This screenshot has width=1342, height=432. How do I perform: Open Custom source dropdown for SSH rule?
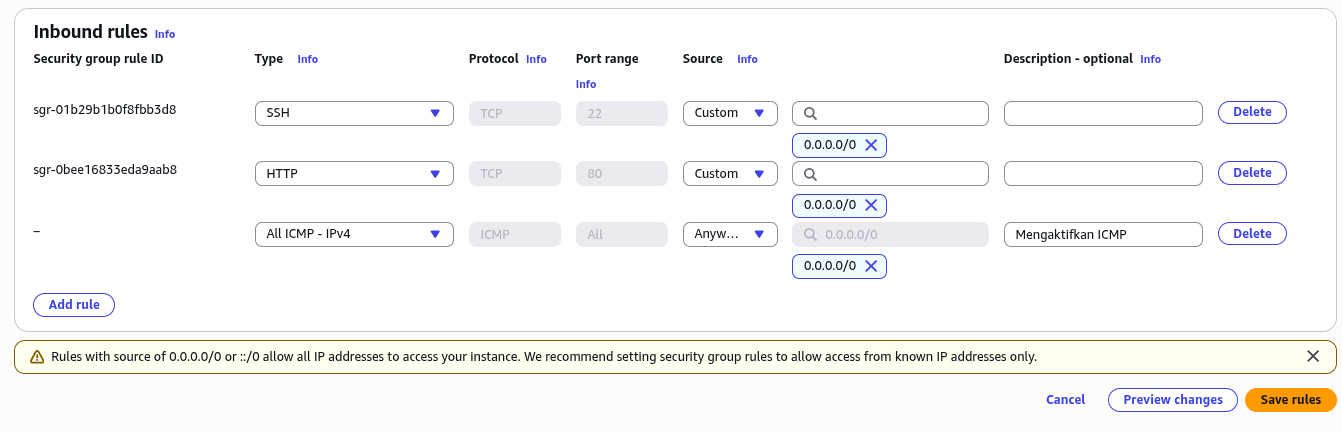[x=730, y=113]
